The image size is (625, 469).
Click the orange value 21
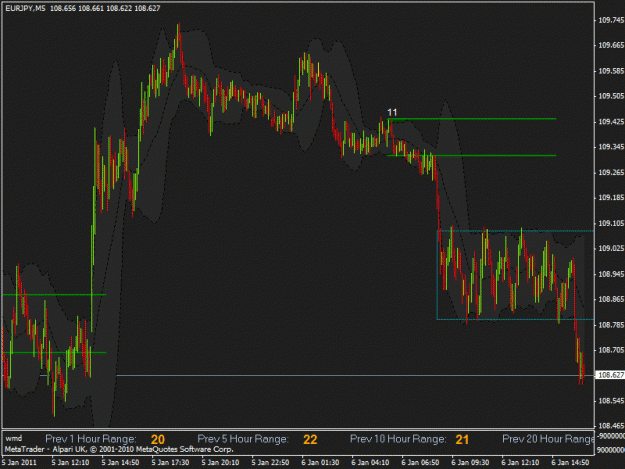(462, 440)
